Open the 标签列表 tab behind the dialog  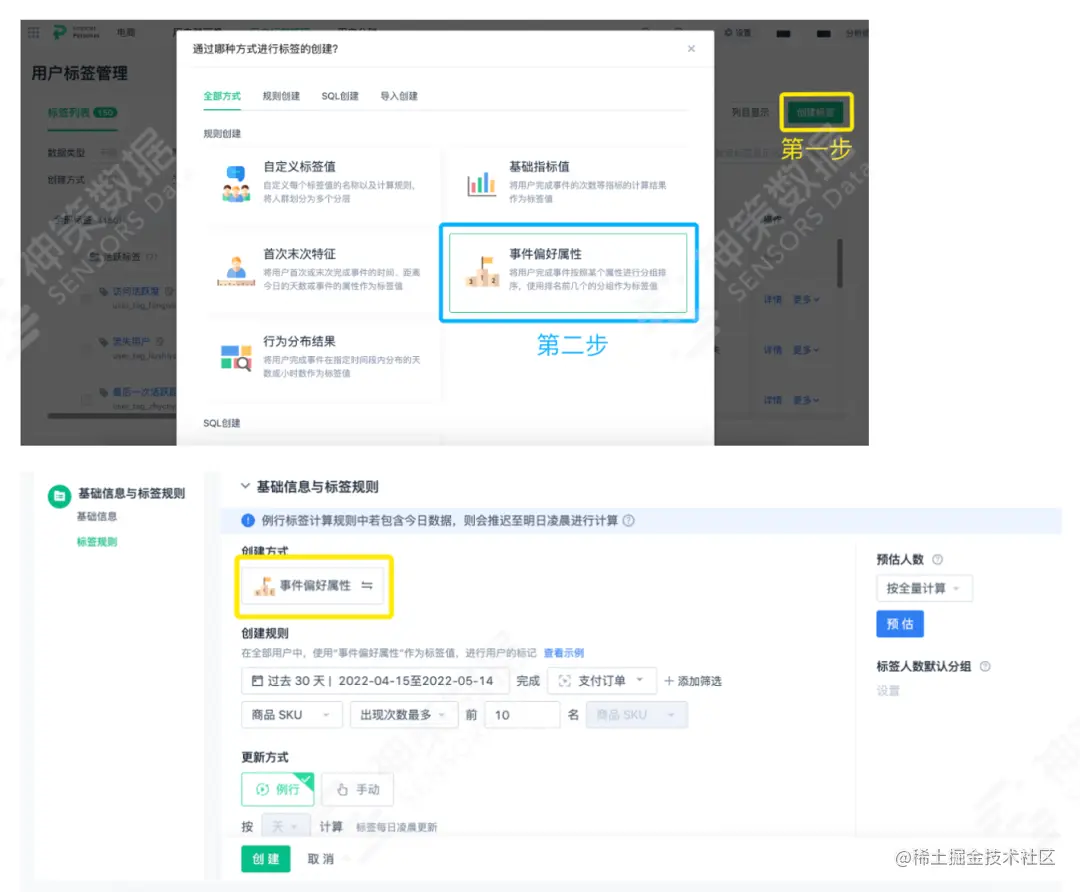(82, 112)
